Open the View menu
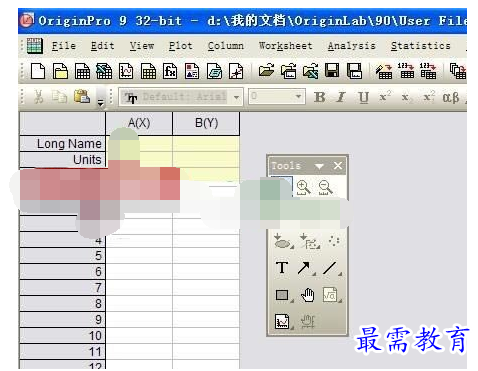The height and width of the screenshot is (371, 478). [x=142, y=46]
